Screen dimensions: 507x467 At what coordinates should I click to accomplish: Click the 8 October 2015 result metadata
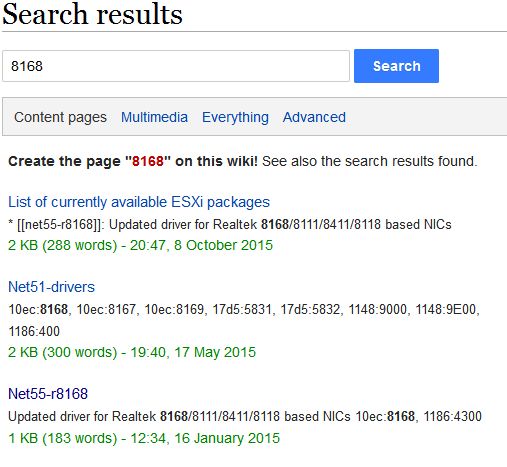click(140, 245)
